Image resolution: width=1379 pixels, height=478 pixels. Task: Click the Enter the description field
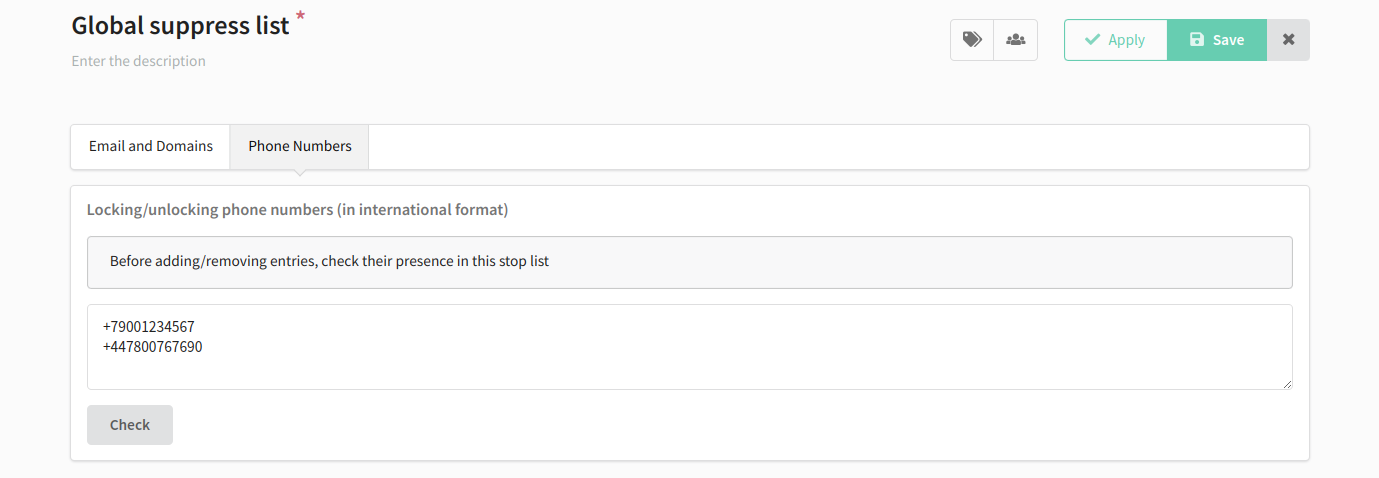point(139,61)
